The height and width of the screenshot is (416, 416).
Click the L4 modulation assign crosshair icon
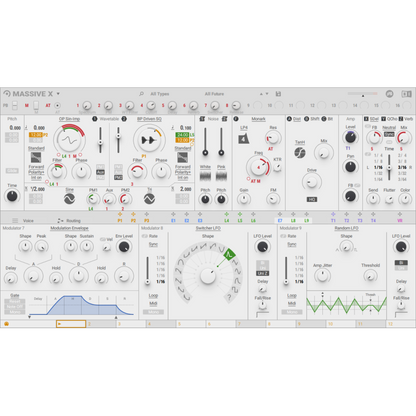click(x=227, y=214)
